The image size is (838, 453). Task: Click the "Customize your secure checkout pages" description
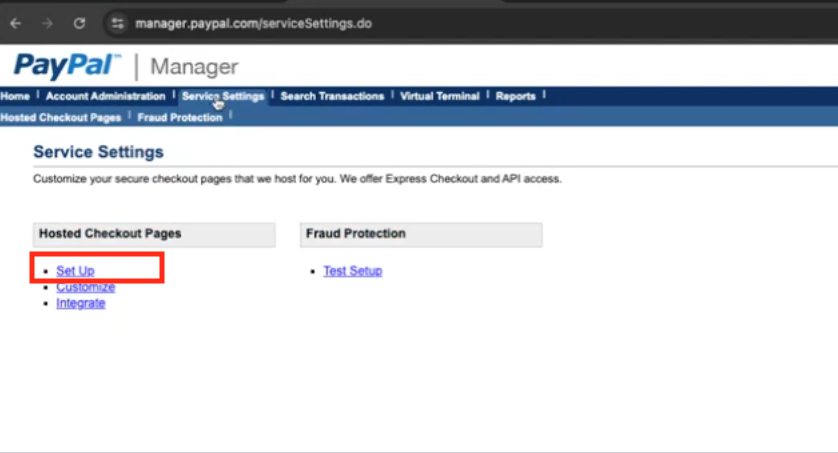coord(297,179)
